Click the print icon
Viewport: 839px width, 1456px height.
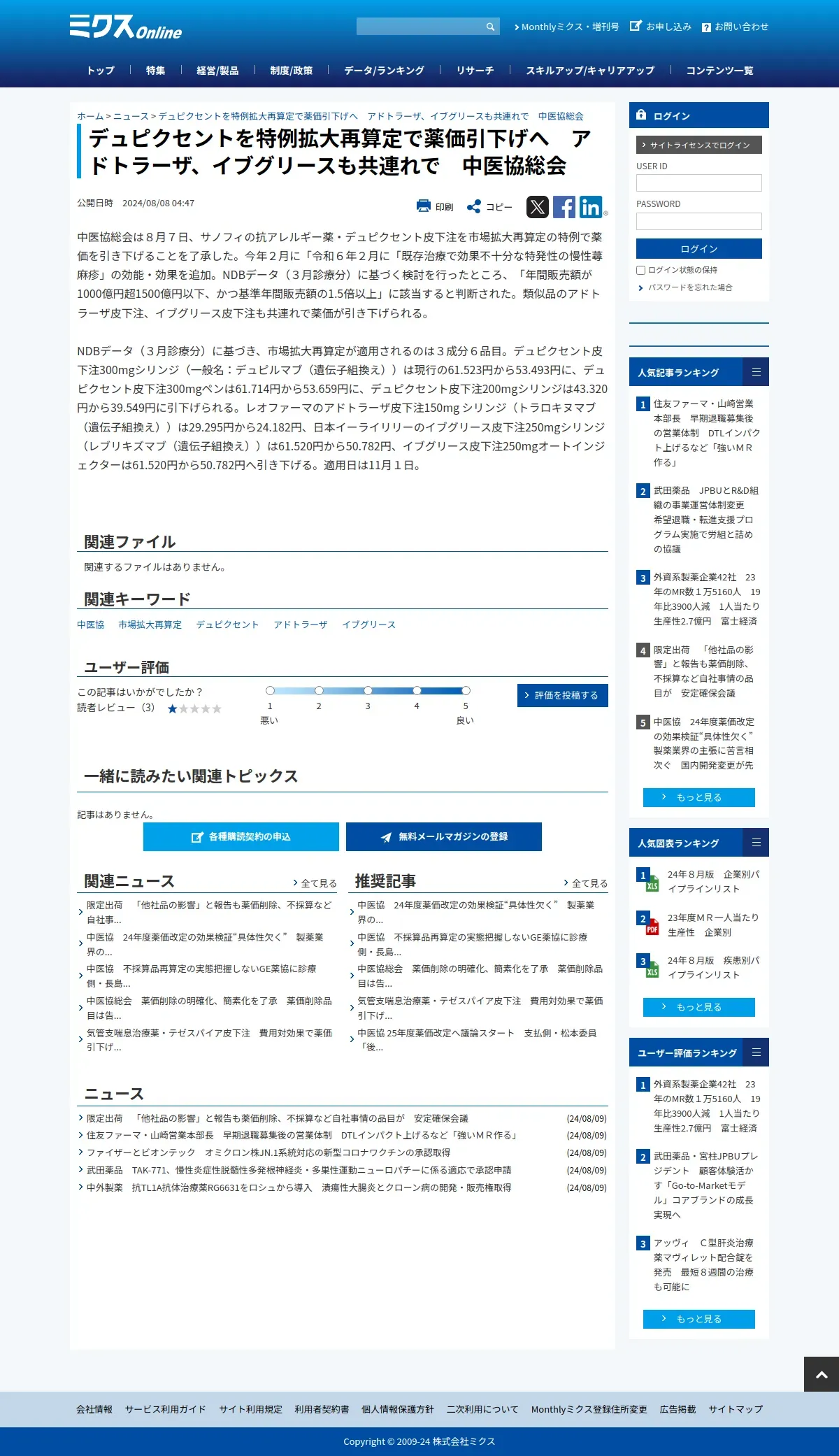pyautogui.click(x=423, y=206)
